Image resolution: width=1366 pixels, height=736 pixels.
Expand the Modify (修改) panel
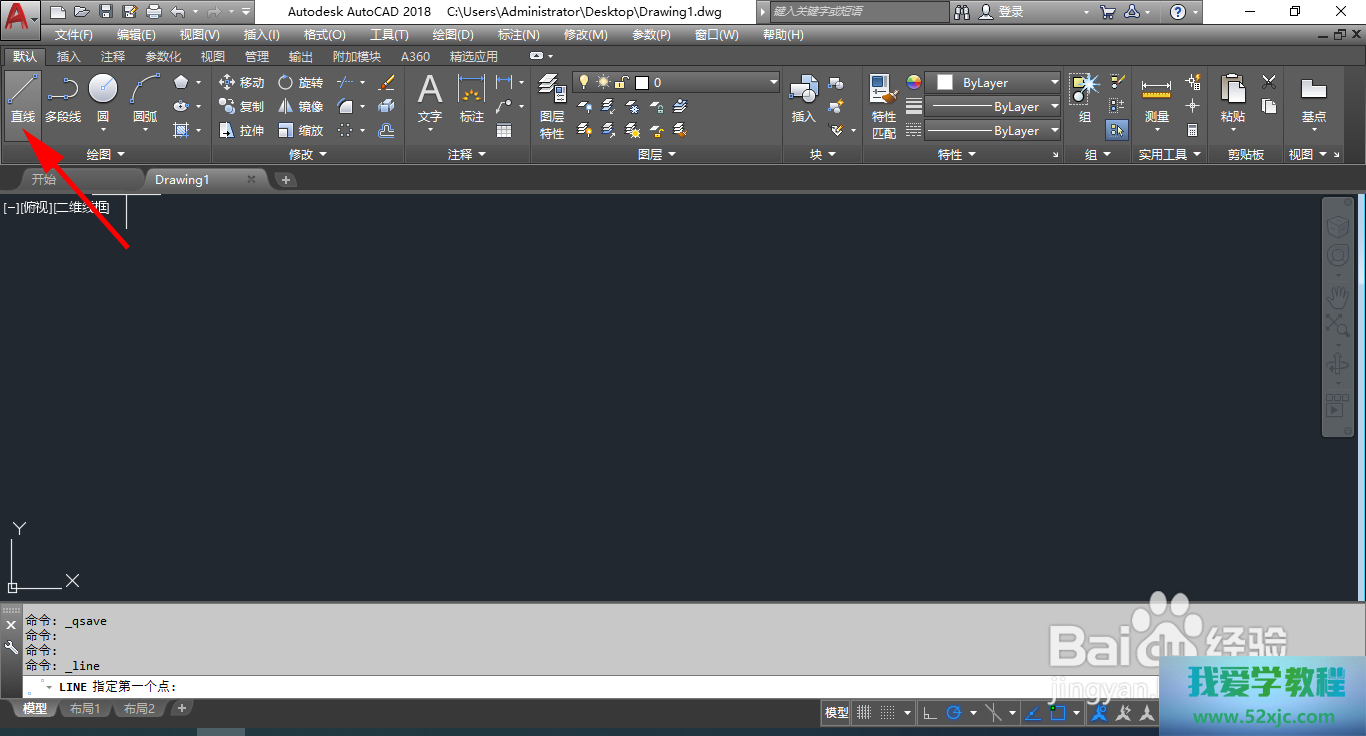[307, 155]
